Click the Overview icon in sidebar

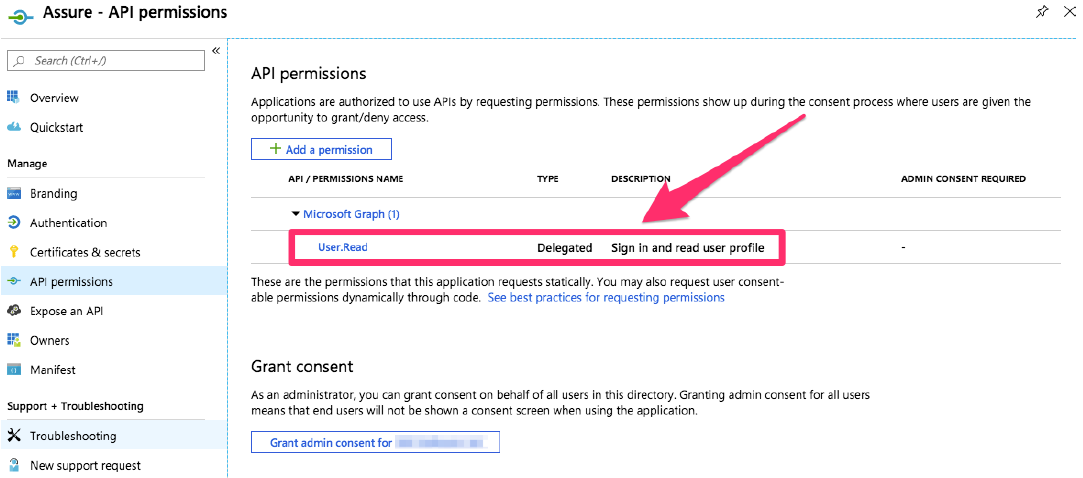(14, 98)
